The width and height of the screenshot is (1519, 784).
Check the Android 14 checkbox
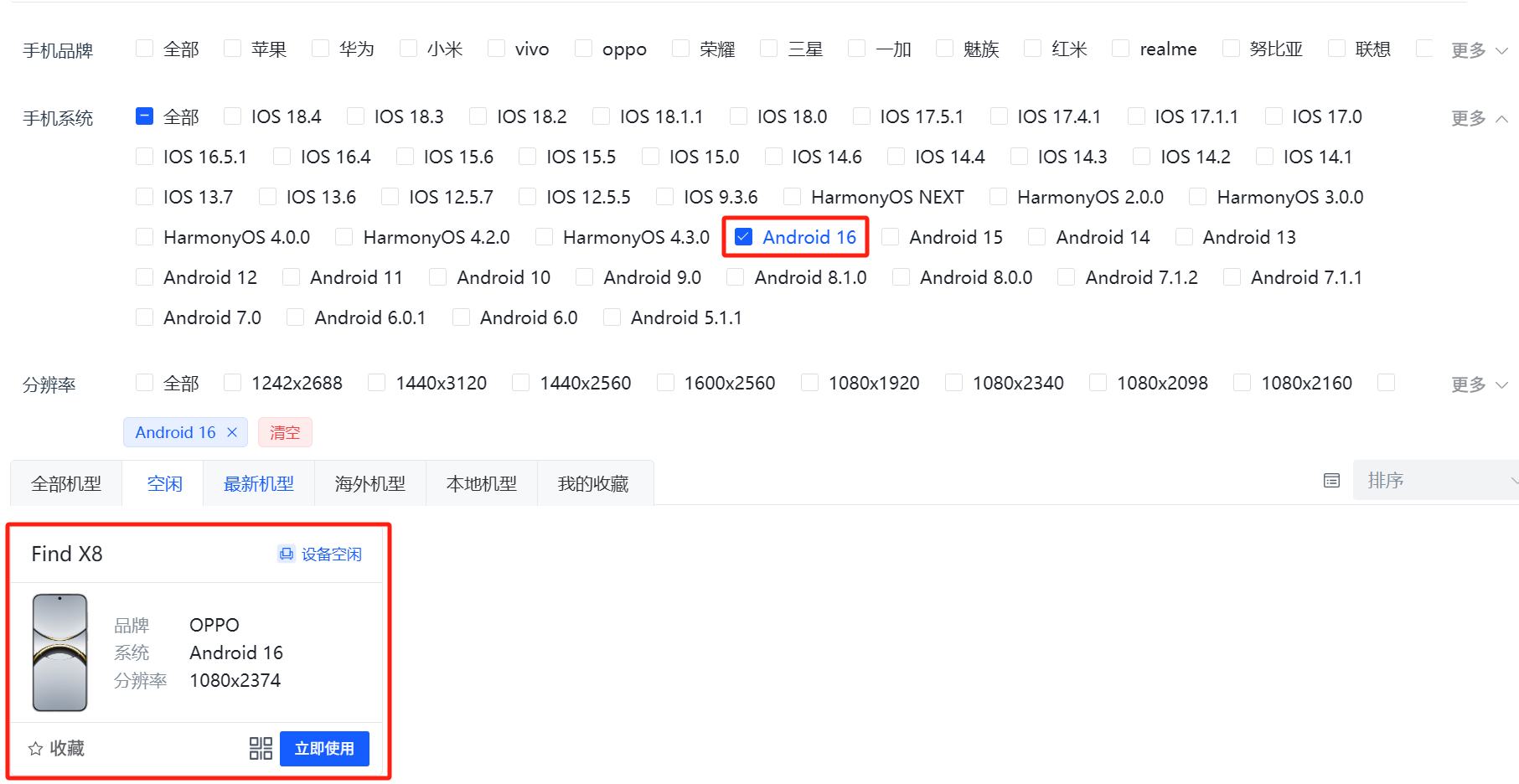[1036, 237]
